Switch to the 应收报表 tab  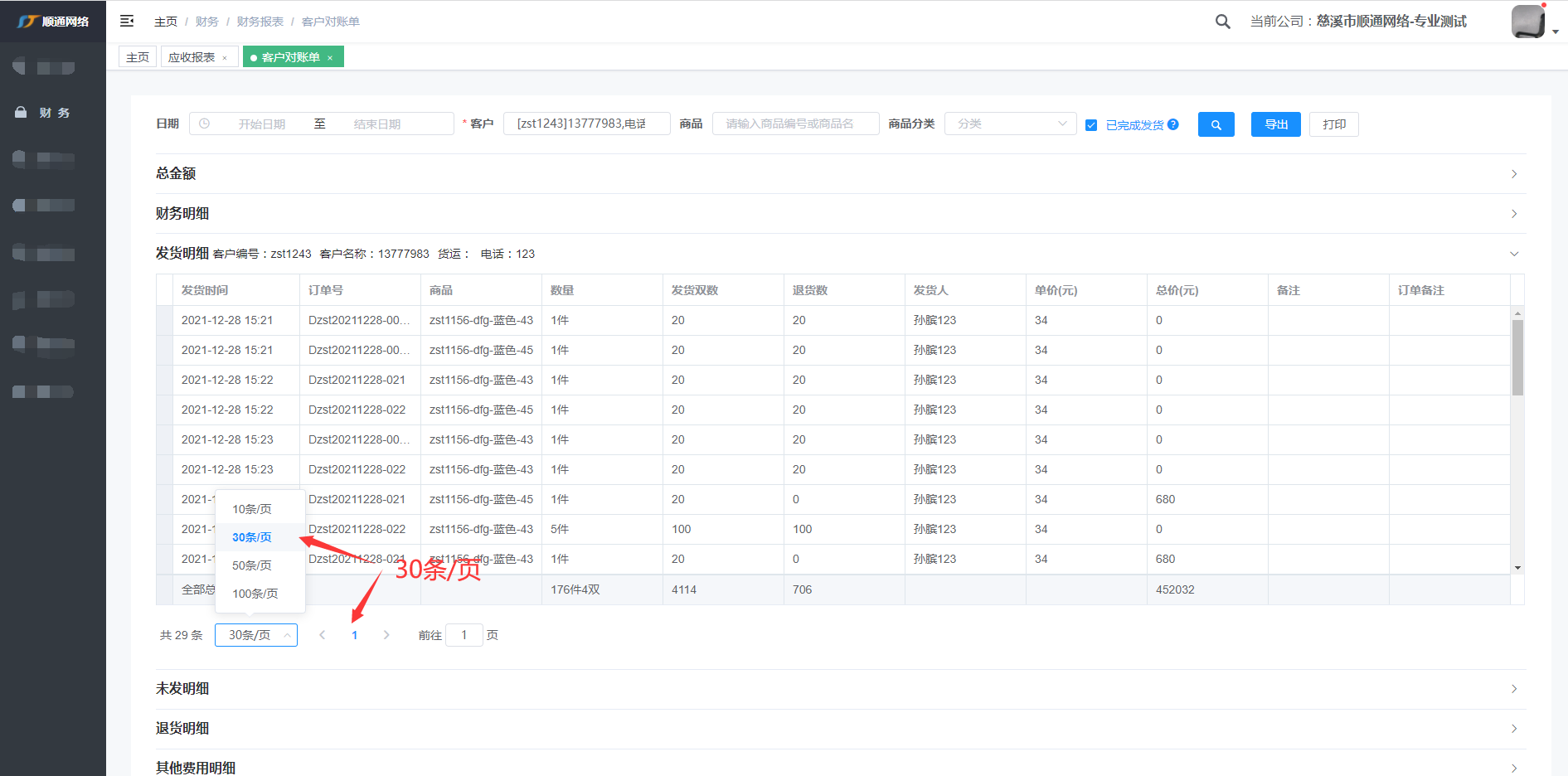pyautogui.click(x=192, y=57)
